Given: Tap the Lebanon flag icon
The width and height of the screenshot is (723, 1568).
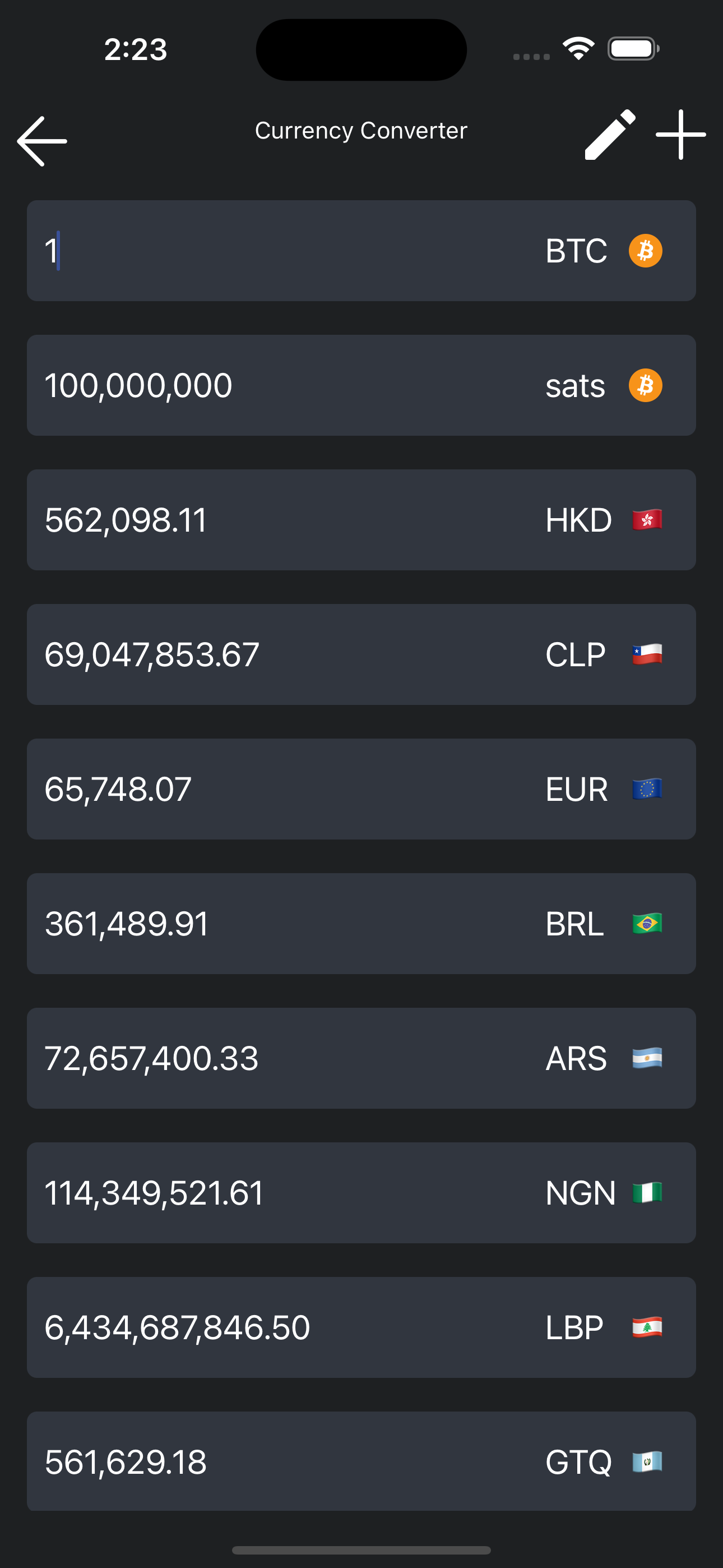Looking at the screenshot, I should pos(646,1327).
